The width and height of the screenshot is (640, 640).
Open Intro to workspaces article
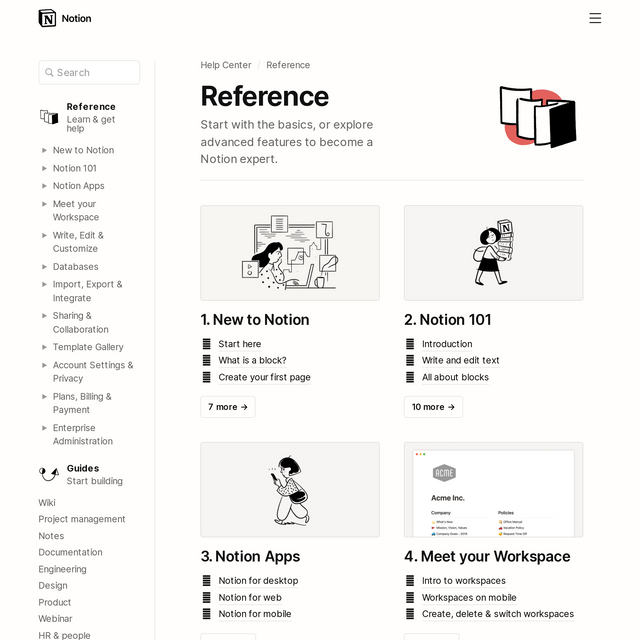pyautogui.click(x=464, y=580)
